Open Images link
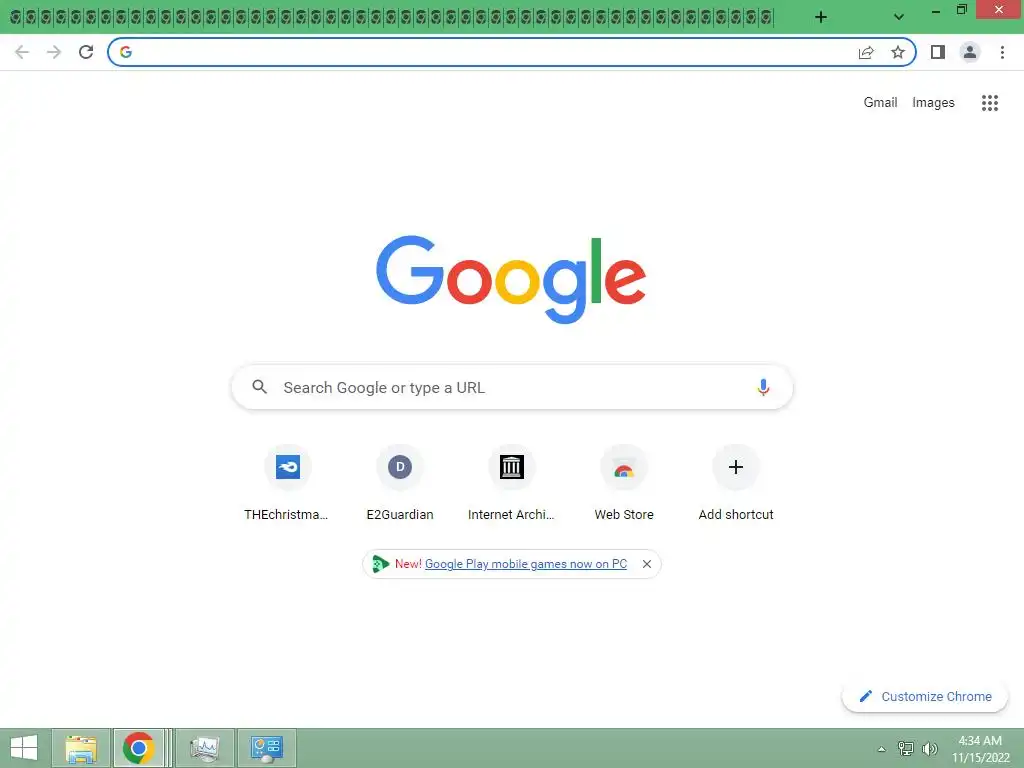Screen dimensions: 1024x768 [933, 103]
